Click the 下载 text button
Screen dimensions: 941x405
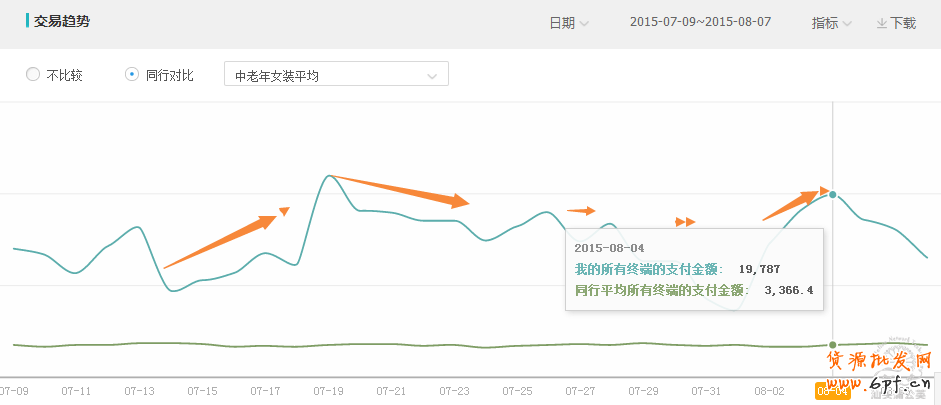pos(903,23)
